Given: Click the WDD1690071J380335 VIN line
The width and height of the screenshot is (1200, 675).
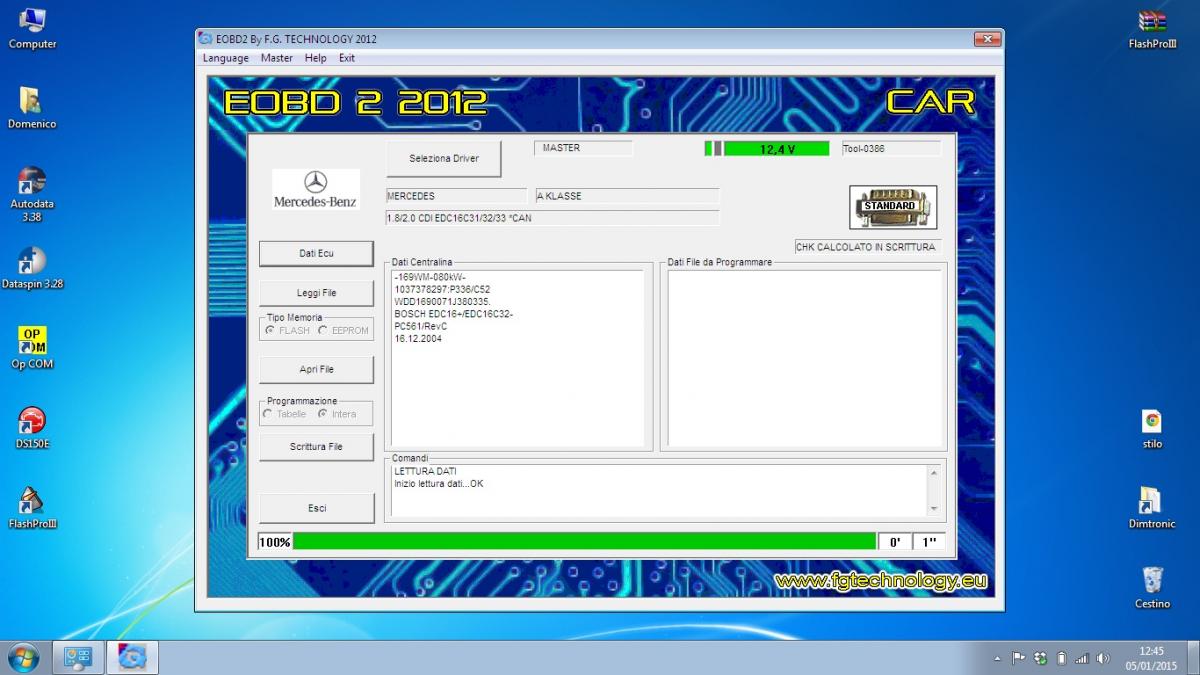Looking at the screenshot, I should point(442,301).
